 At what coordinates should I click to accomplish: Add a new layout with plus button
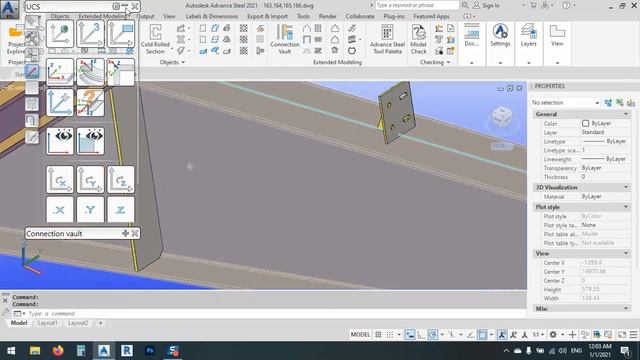click(100, 323)
